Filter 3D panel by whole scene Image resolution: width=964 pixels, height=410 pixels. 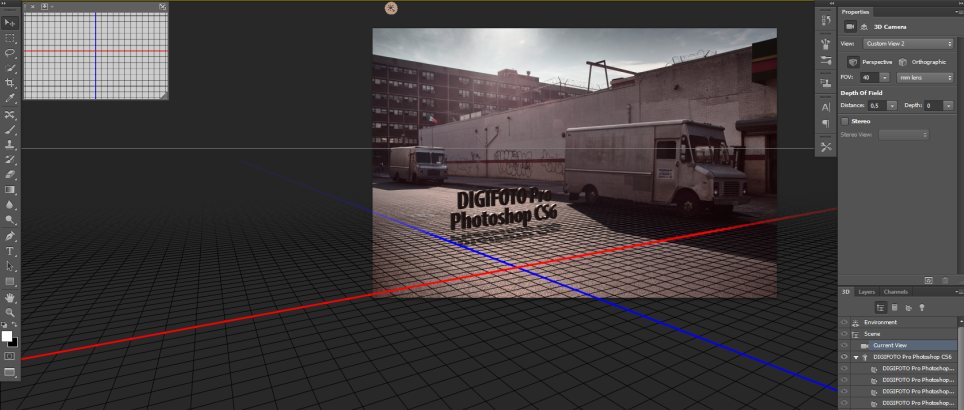(880, 308)
